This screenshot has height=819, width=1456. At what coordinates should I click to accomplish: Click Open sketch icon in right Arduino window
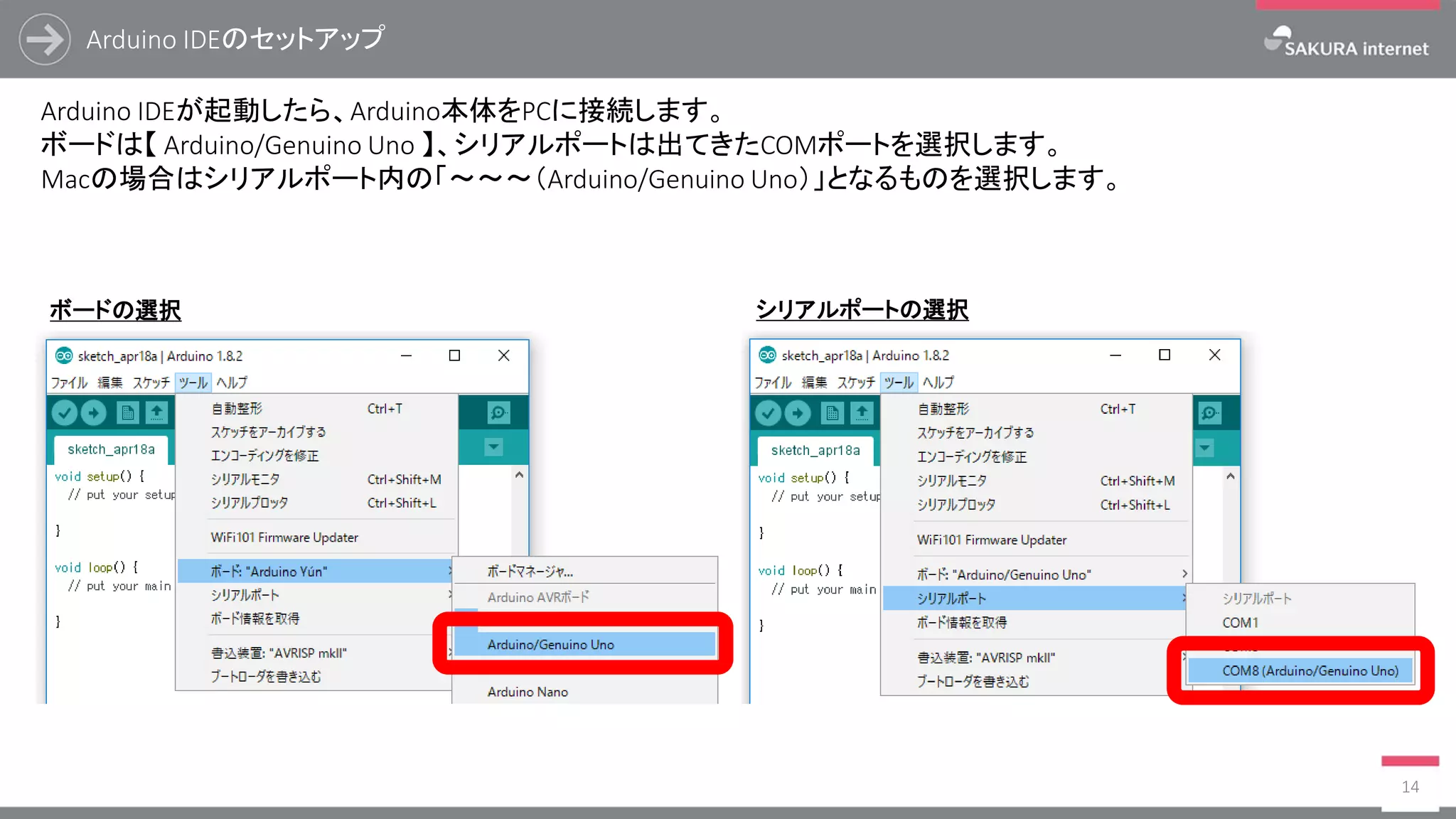point(862,413)
